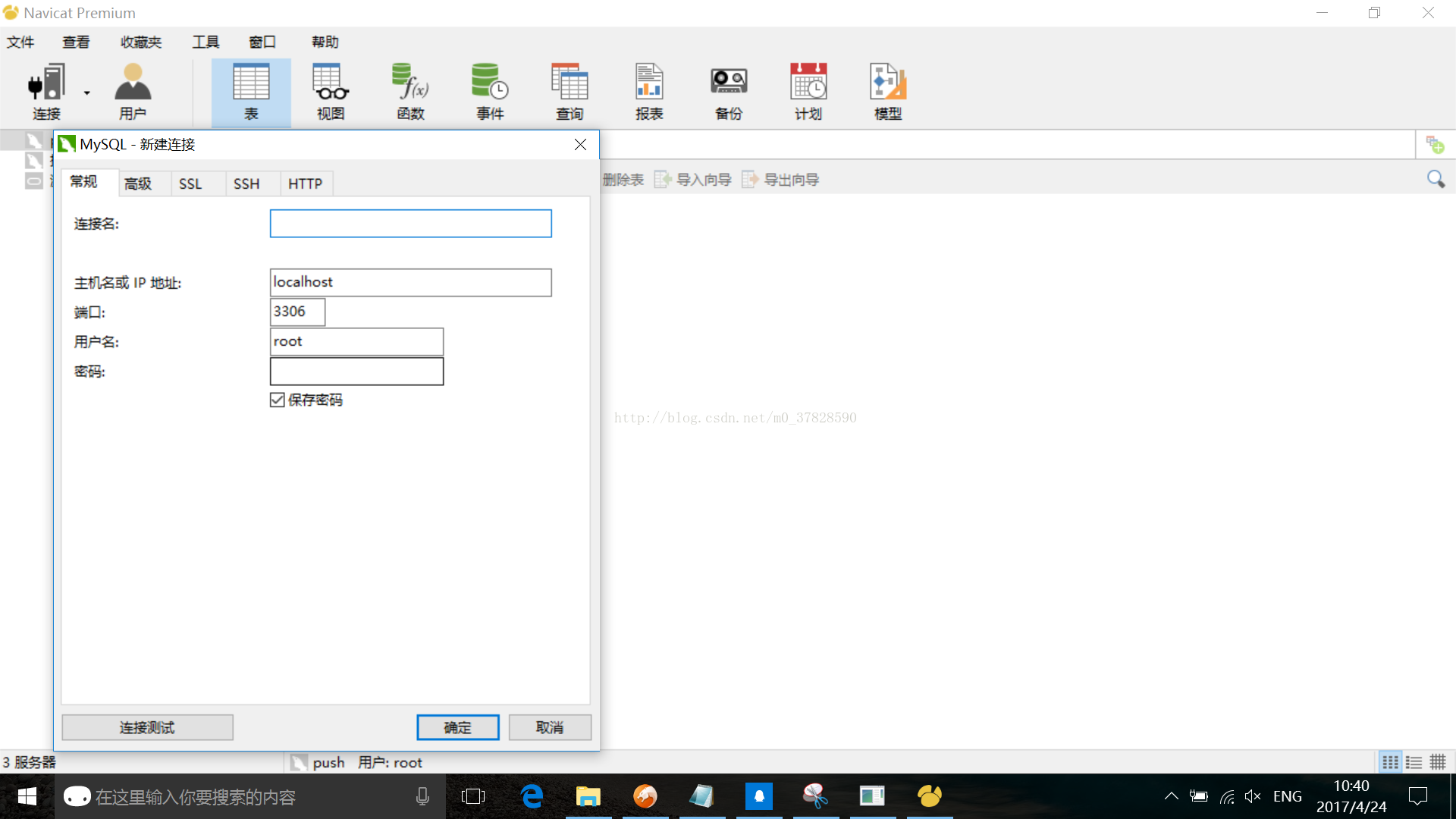The width and height of the screenshot is (1456, 819).
Task: Switch to detail view icon
Action: pos(1438,762)
